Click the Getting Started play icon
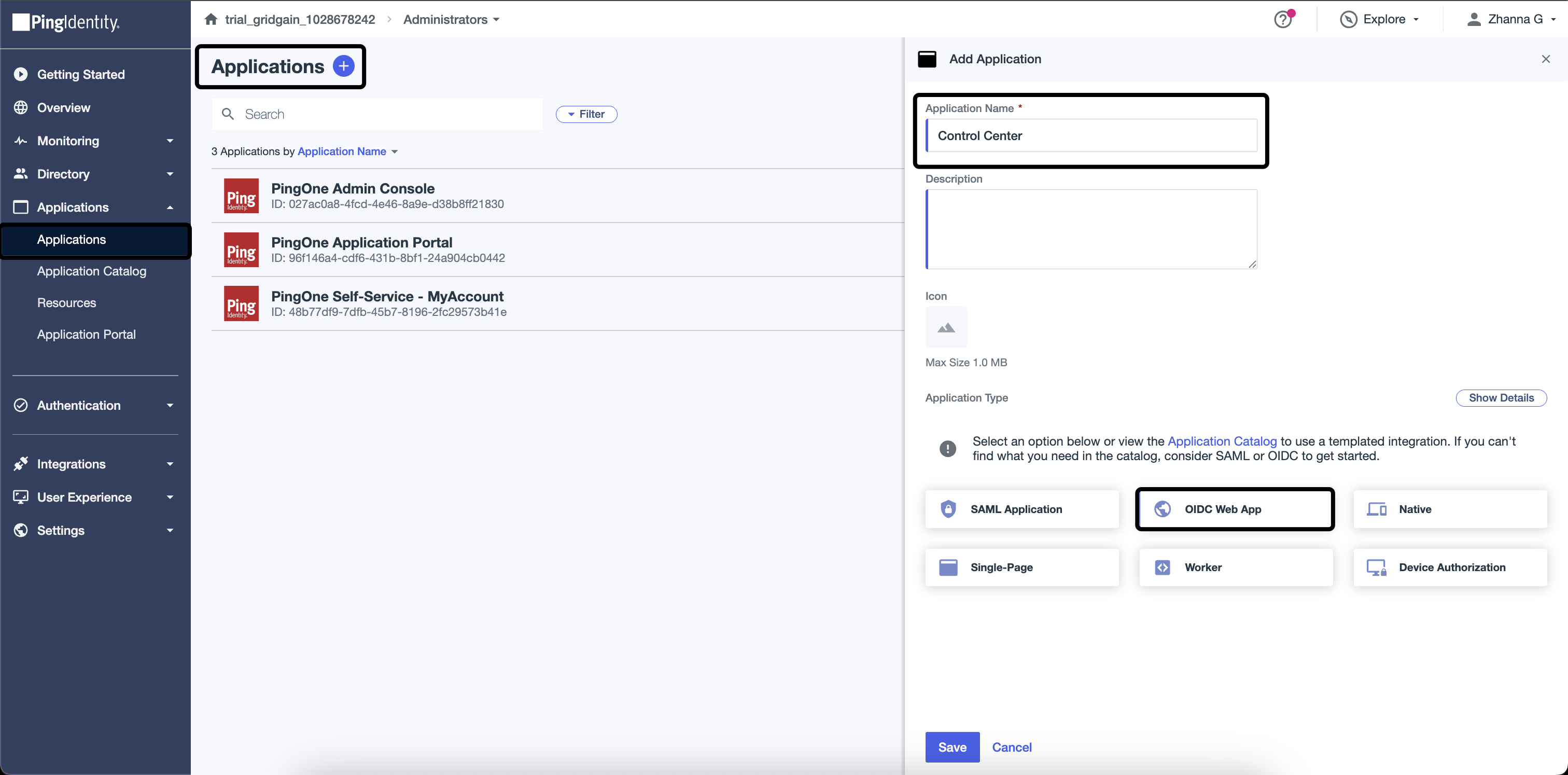 [21, 74]
